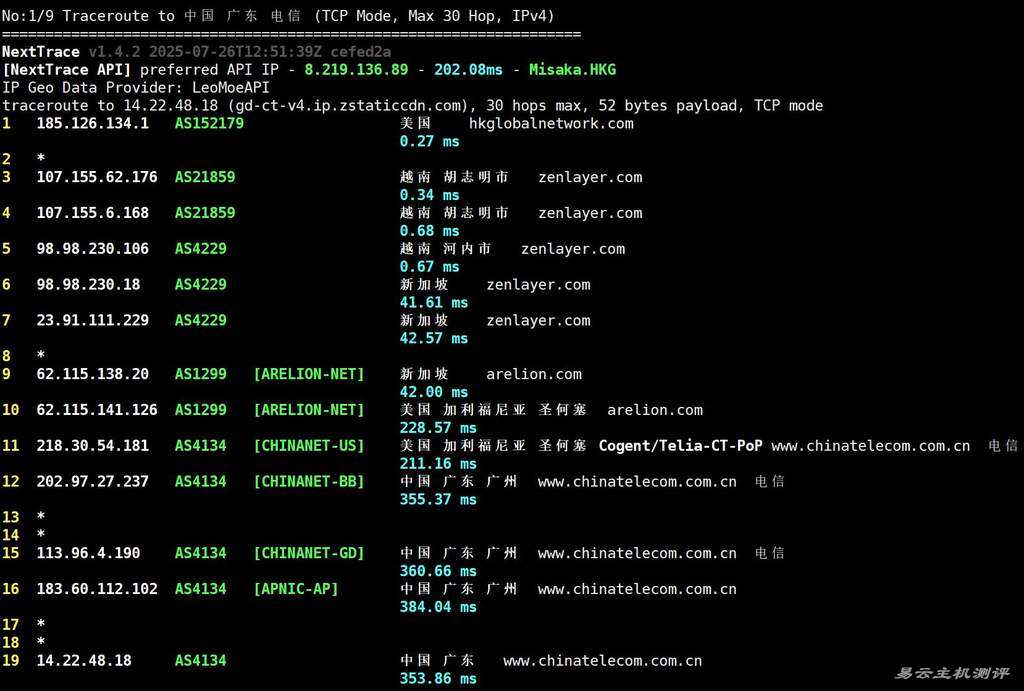Click the version text v1.4.2
1024x691 pixels.
[114, 52]
